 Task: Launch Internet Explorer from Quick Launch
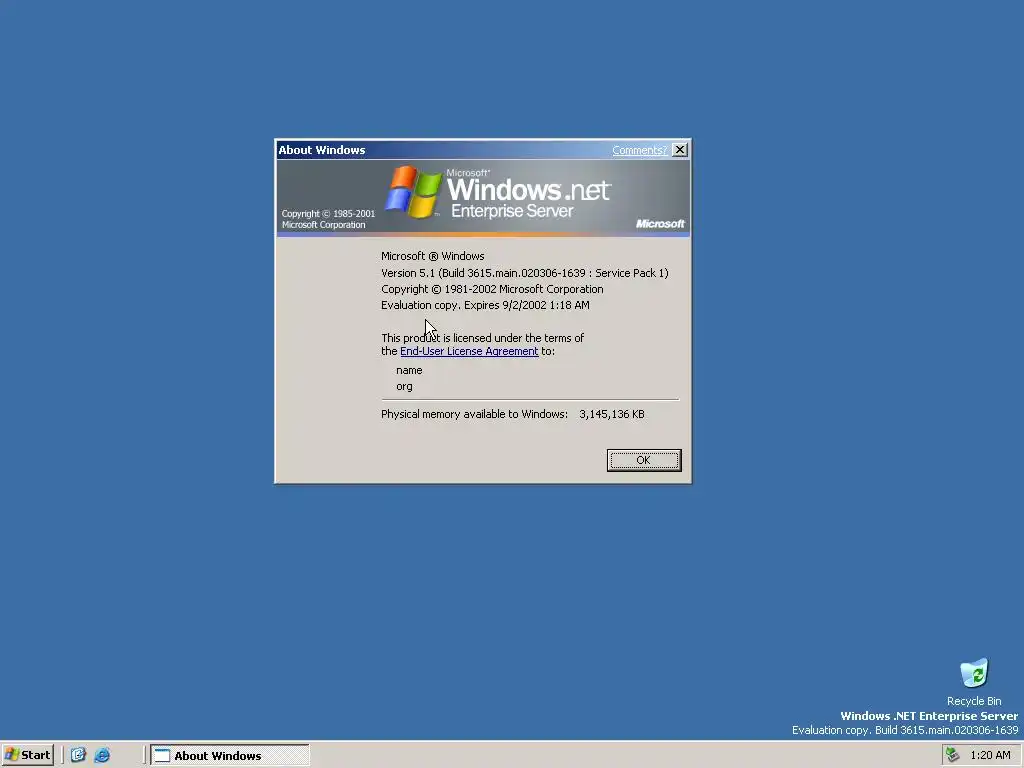(x=102, y=755)
